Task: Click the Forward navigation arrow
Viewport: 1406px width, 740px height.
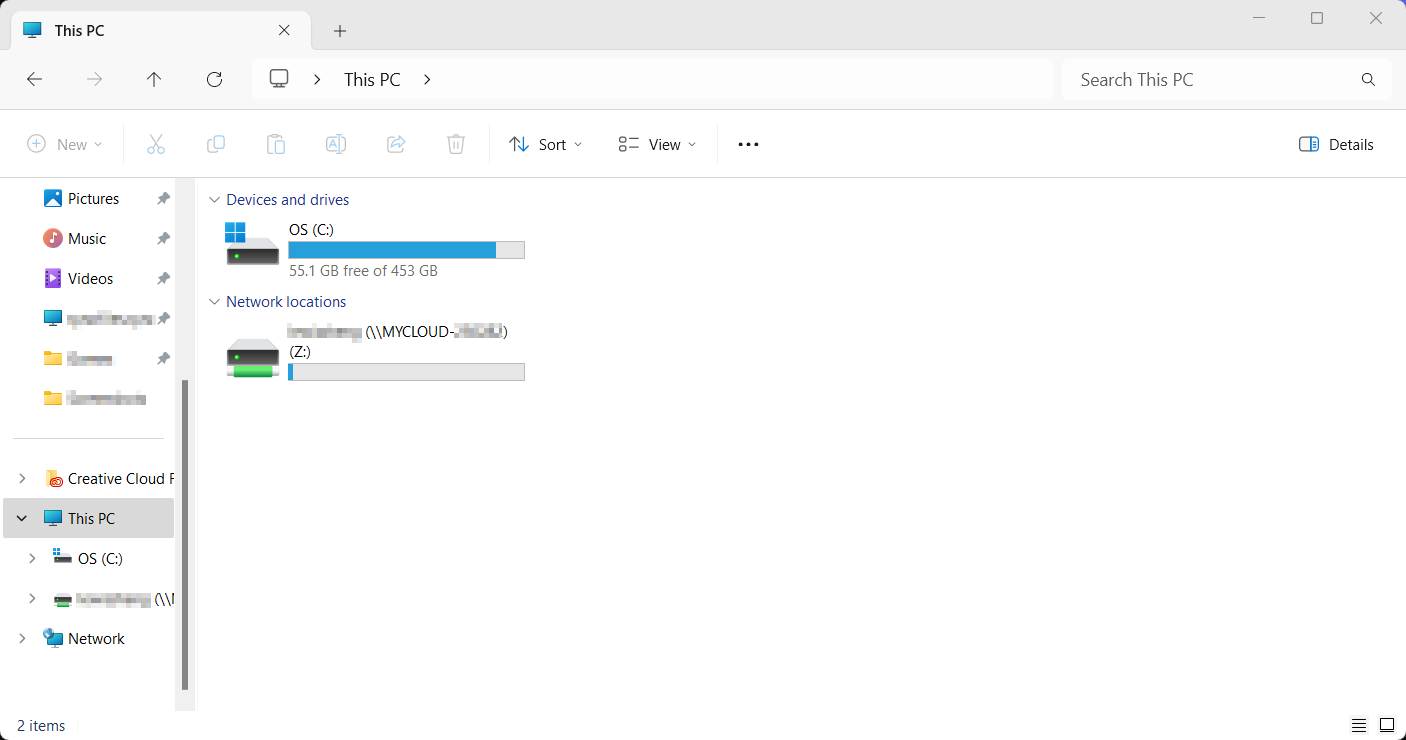Action: pyautogui.click(x=95, y=80)
